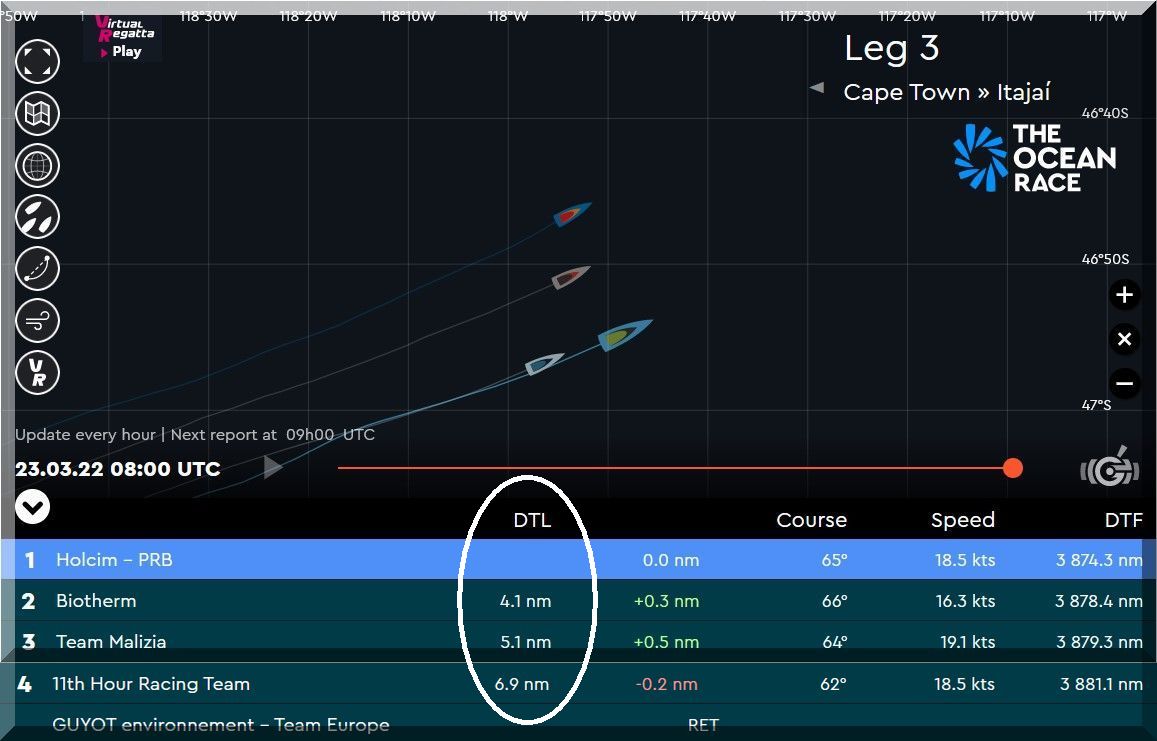Image resolution: width=1157 pixels, height=741 pixels.
Task: Click the round VR icon
Action: (38, 373)
